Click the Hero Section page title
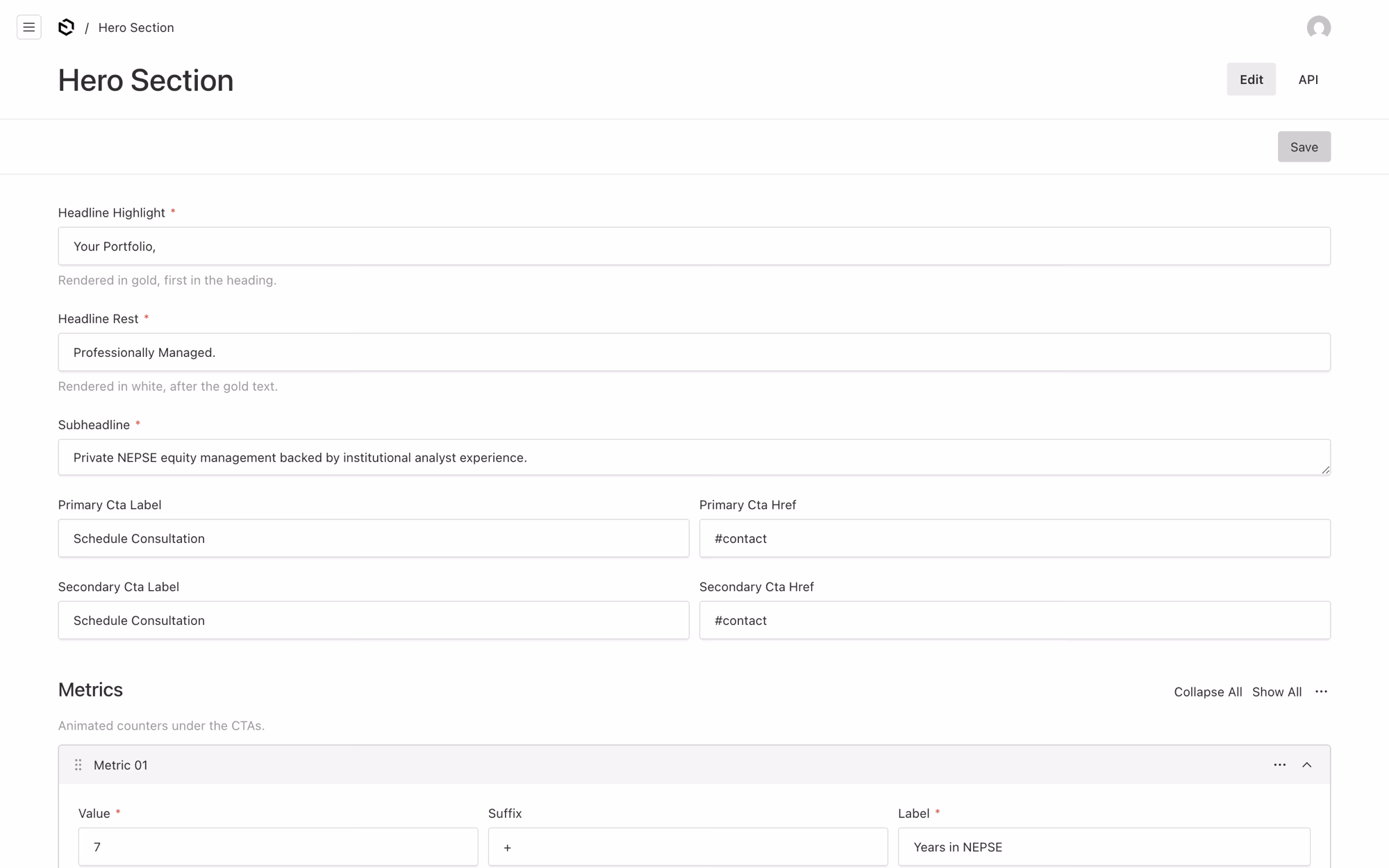This screenshot has width=1389, height=868. click(x=146, y=80)
